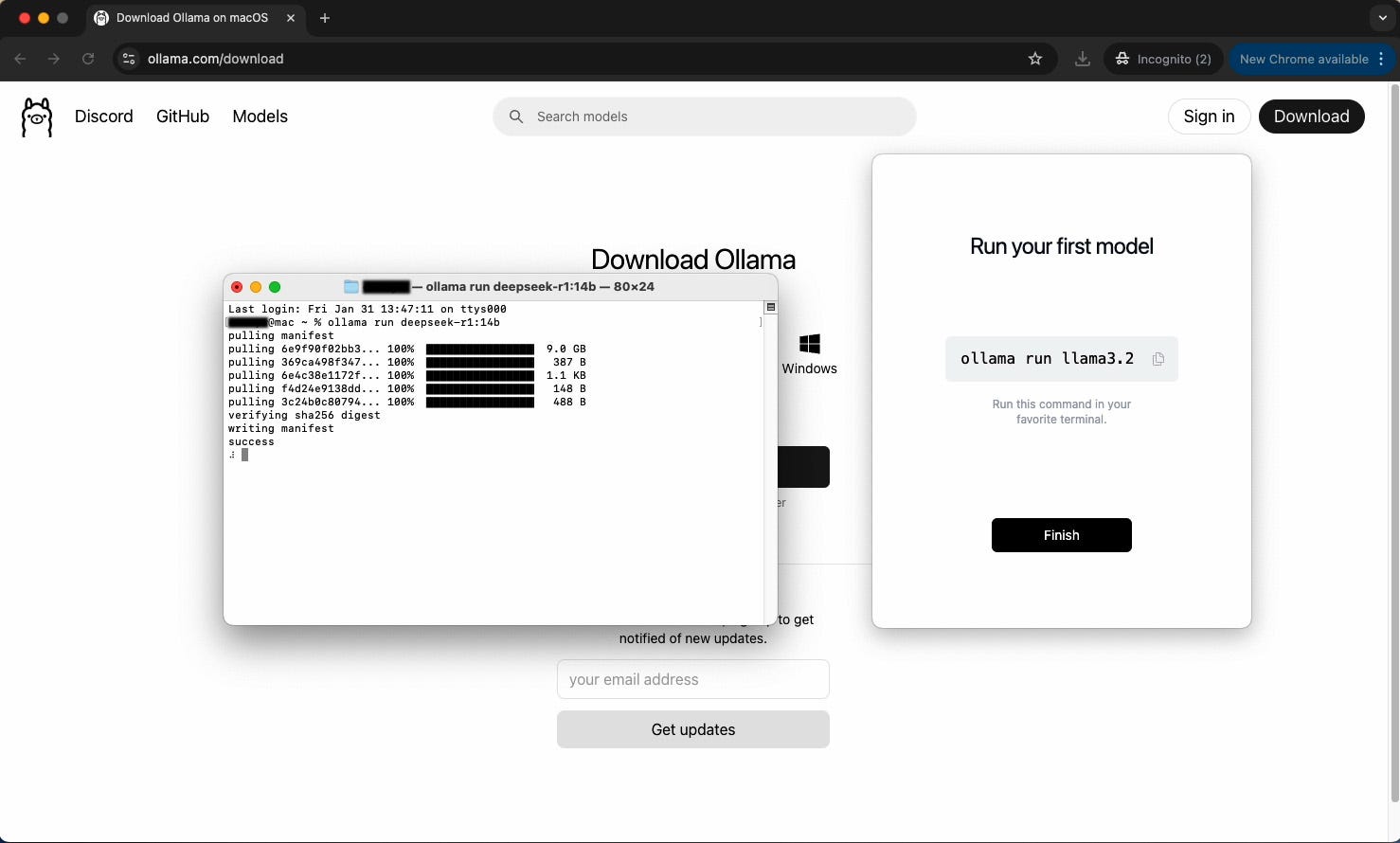Reload the Ollama download page
The width and height of the screenshot is (1400, 843).
coord(88,59)
